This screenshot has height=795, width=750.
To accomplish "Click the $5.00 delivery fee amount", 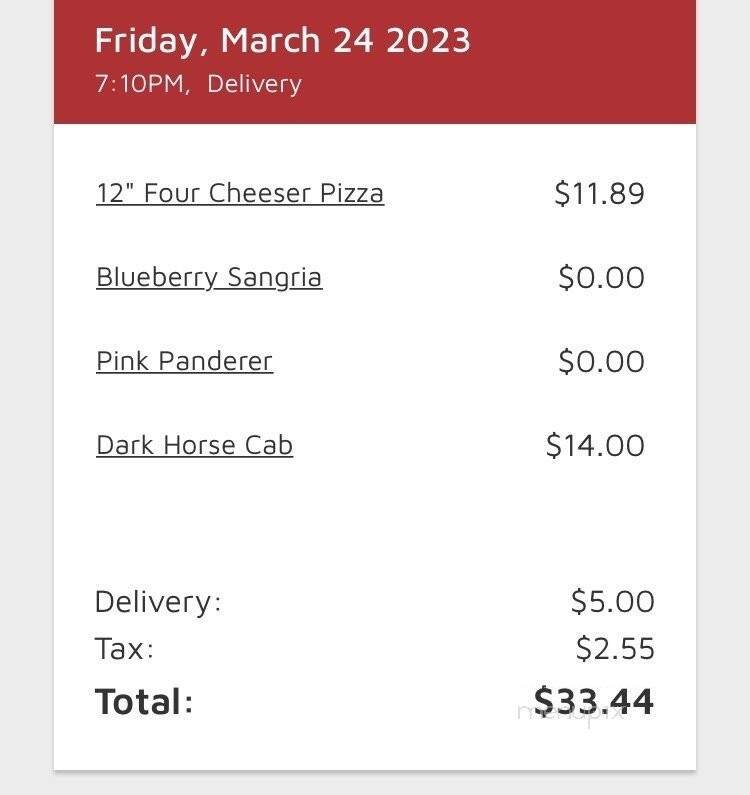I will point(612,602).
